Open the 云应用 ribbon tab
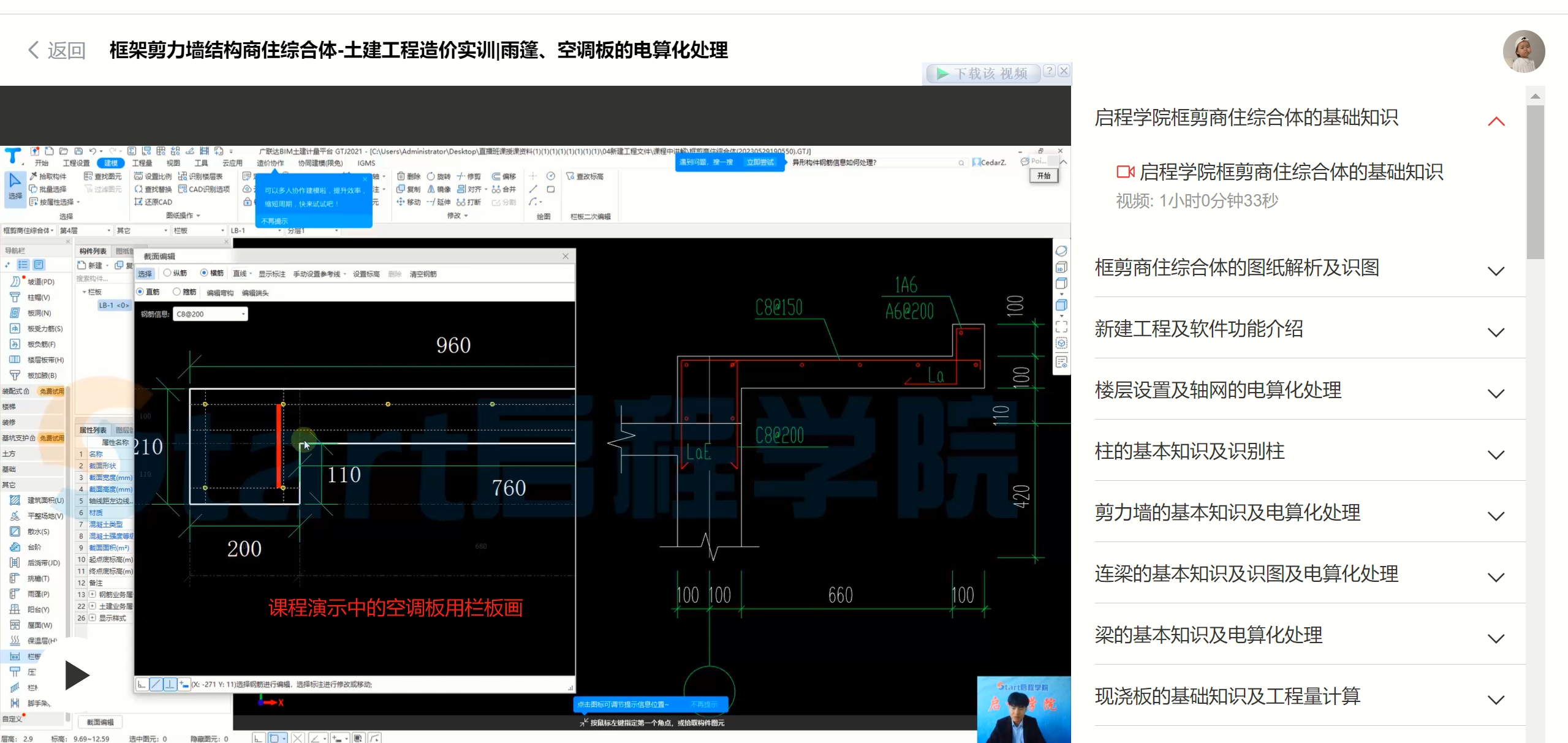The image size is (1568, 743). point(232,163)
